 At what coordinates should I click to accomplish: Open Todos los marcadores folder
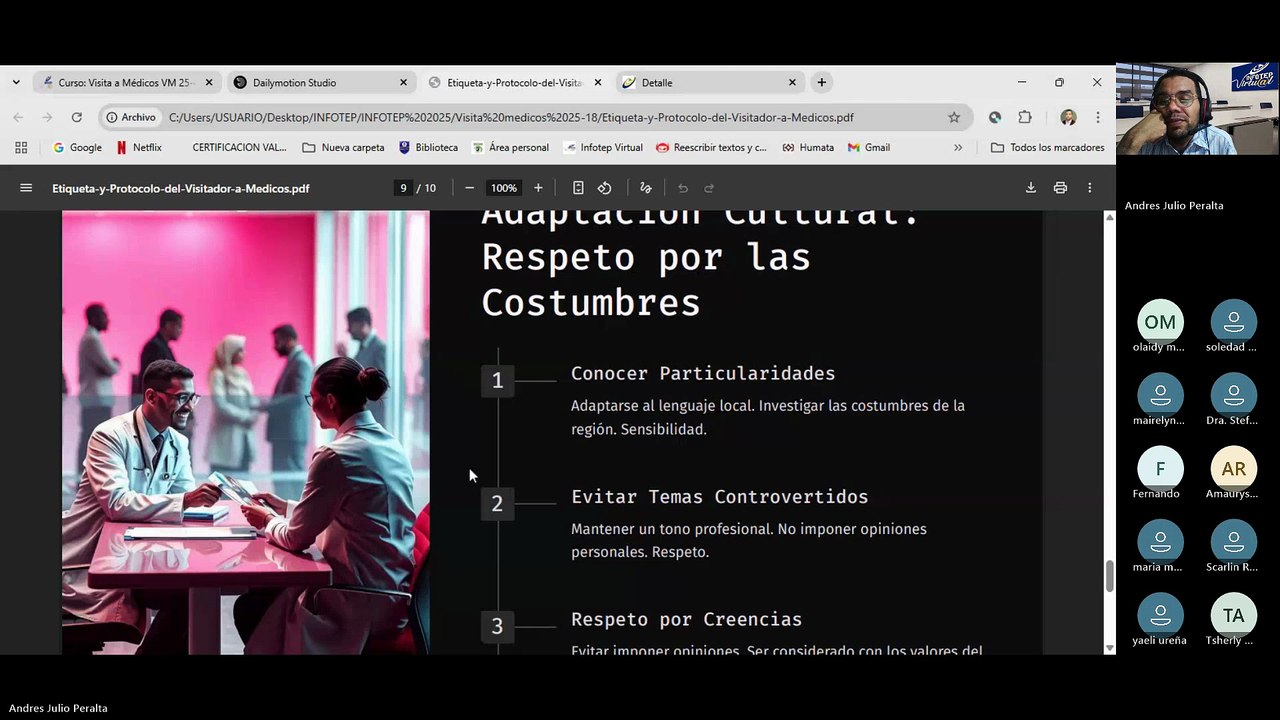coord(1047,147)
